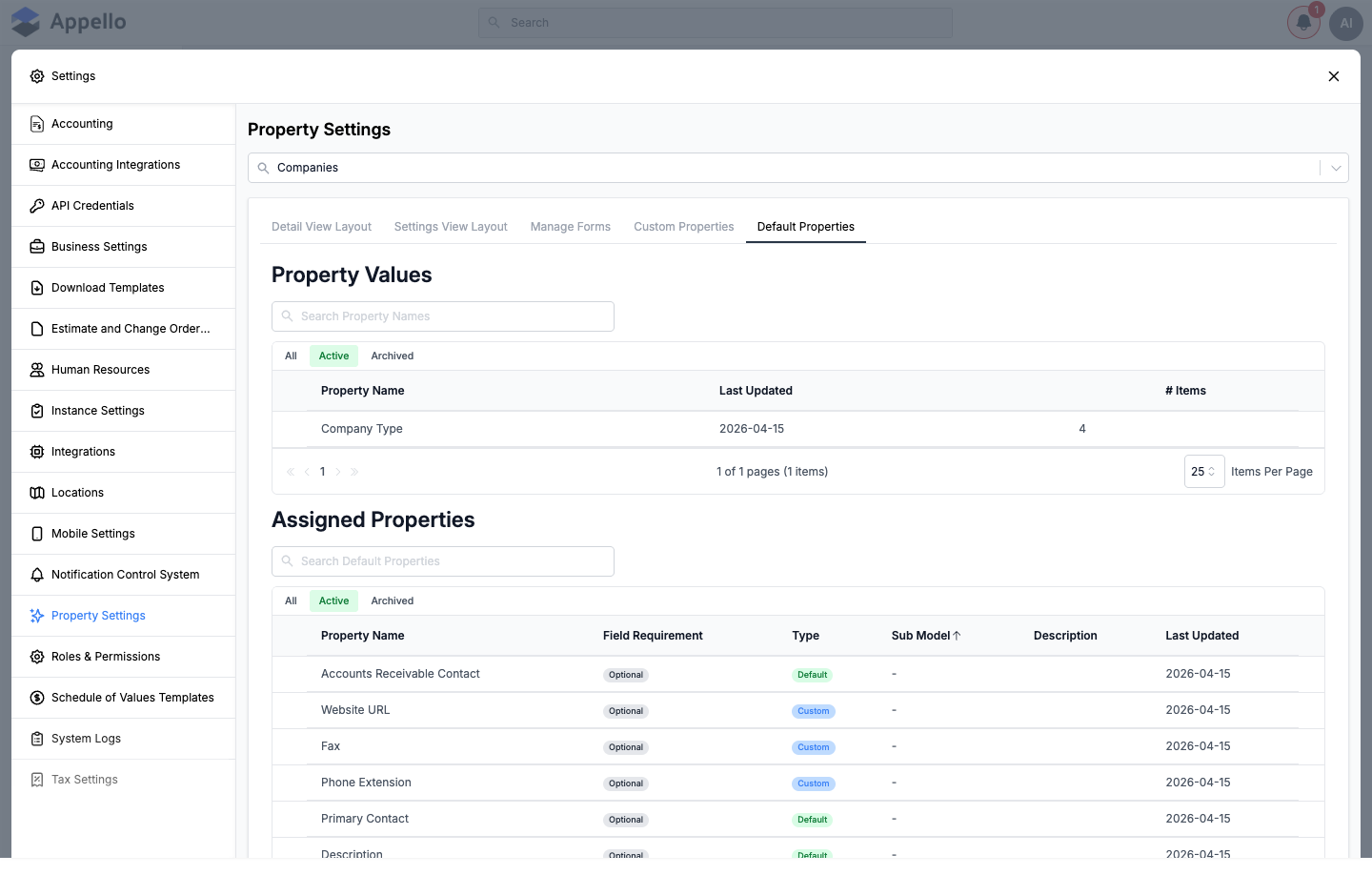Click the Appello logo
The width and height of the screenshot is (1372, 875).
tap(69, 22)
